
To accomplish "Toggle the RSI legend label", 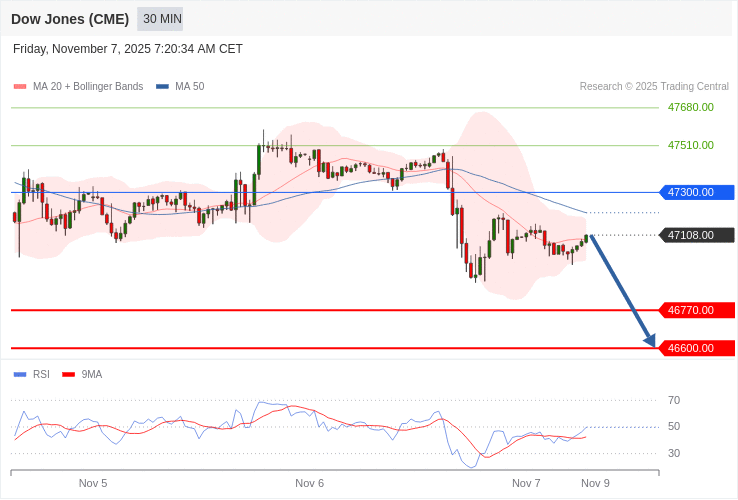I will click(41, 375).
